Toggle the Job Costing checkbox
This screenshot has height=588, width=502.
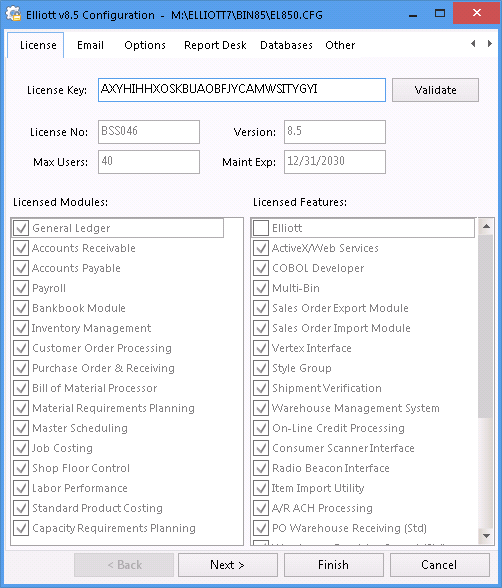(x=21, y=448)
